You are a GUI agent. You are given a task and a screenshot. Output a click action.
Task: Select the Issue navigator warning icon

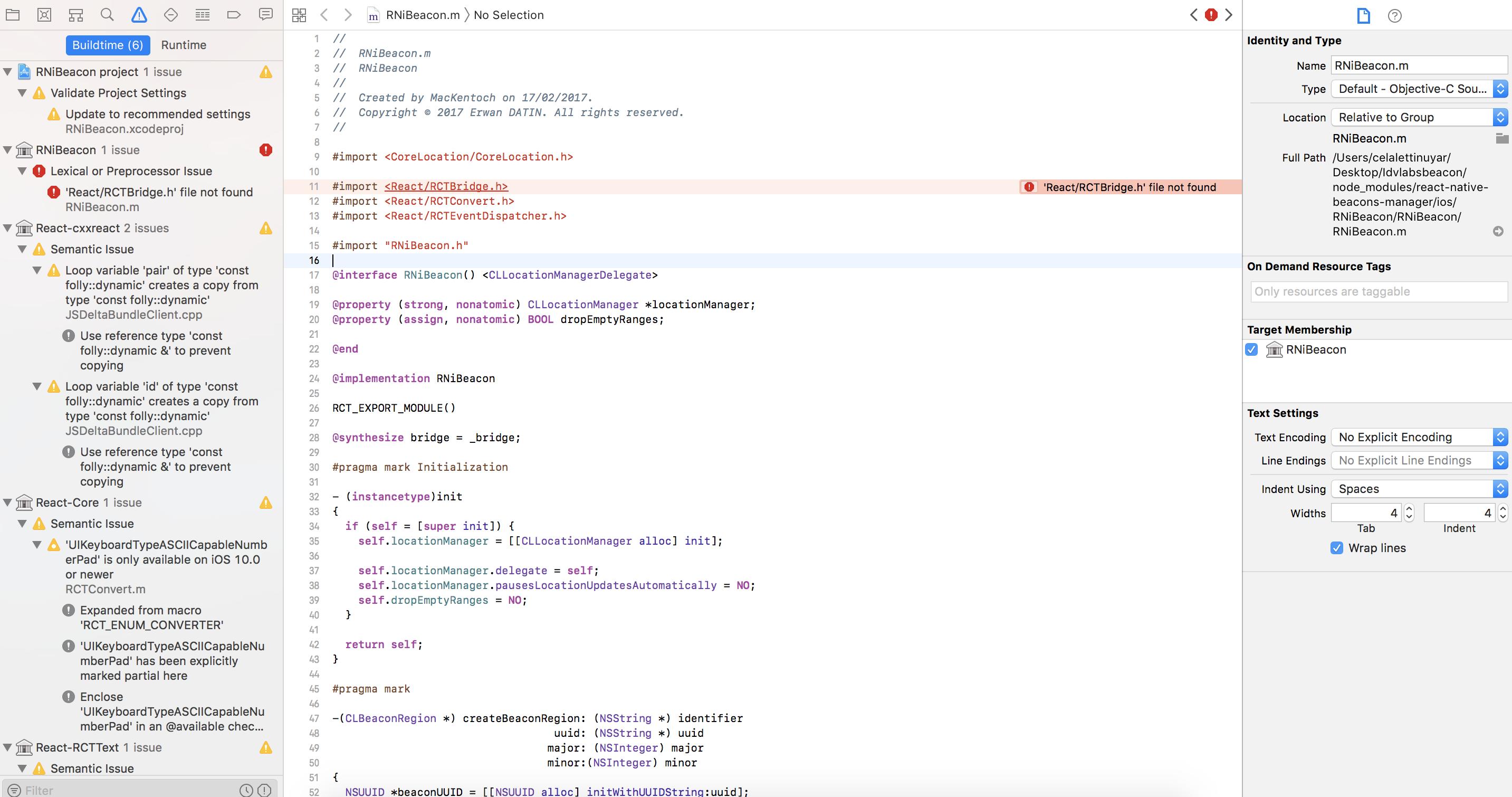pos(139,15)
